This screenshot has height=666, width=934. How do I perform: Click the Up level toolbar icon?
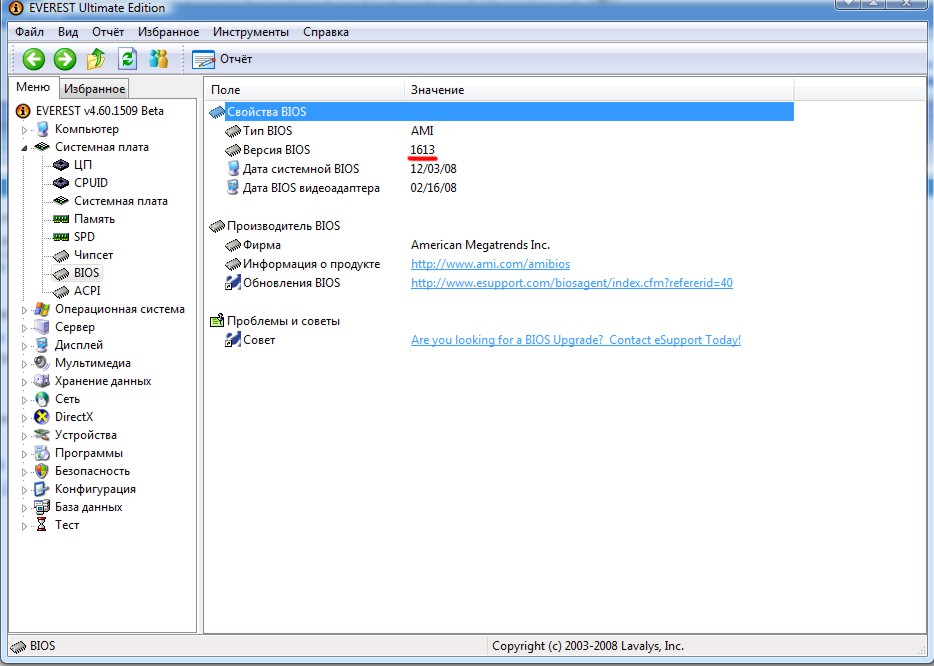click(x=96, y=59)
